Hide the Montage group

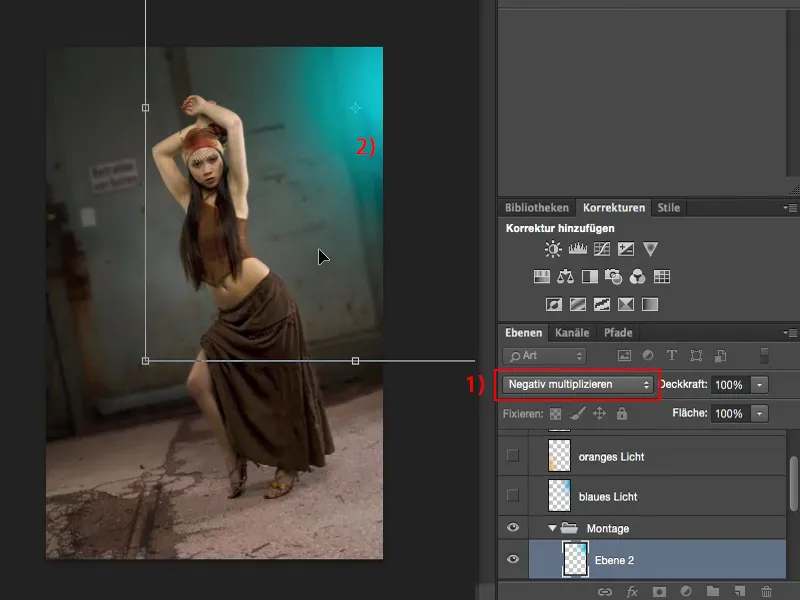513,528
